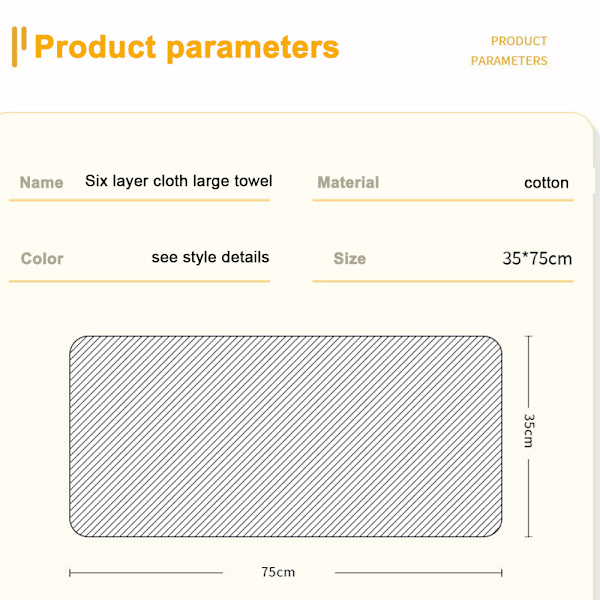Select the "Six layer cloth large towel" value
Image resolution: width=600 pixels, height=600 pixels.
point(179,181)
